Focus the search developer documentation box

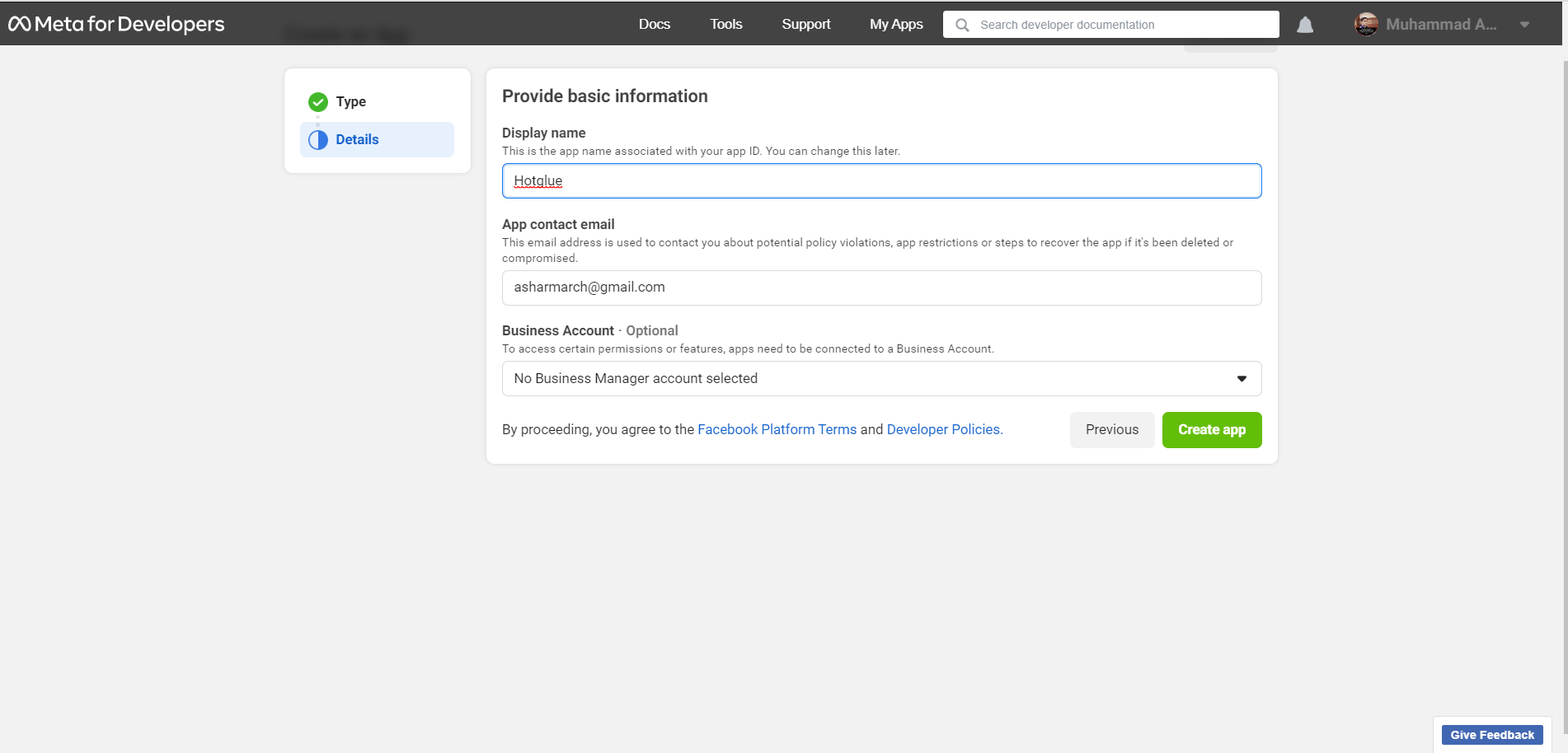click(1110, 25)
